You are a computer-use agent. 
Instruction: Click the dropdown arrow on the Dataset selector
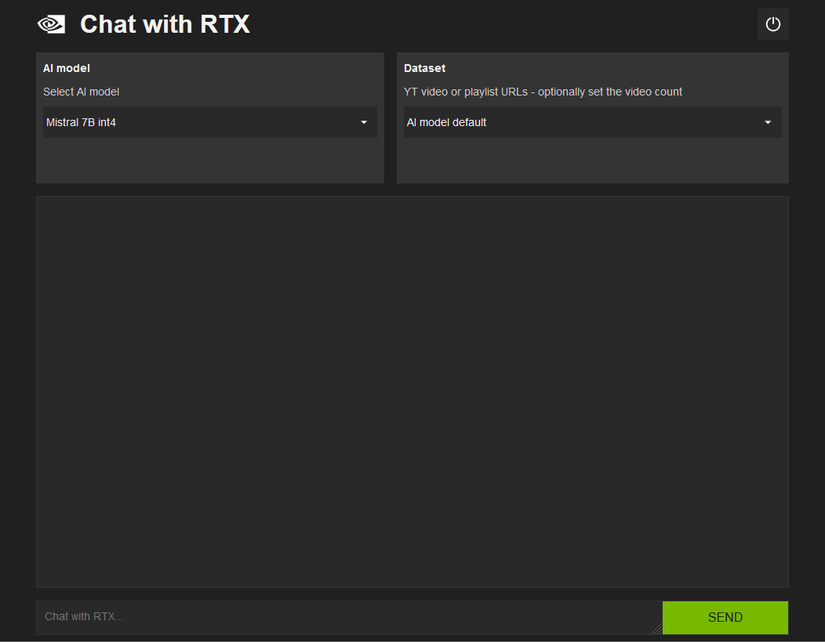(x=768, y=122)
